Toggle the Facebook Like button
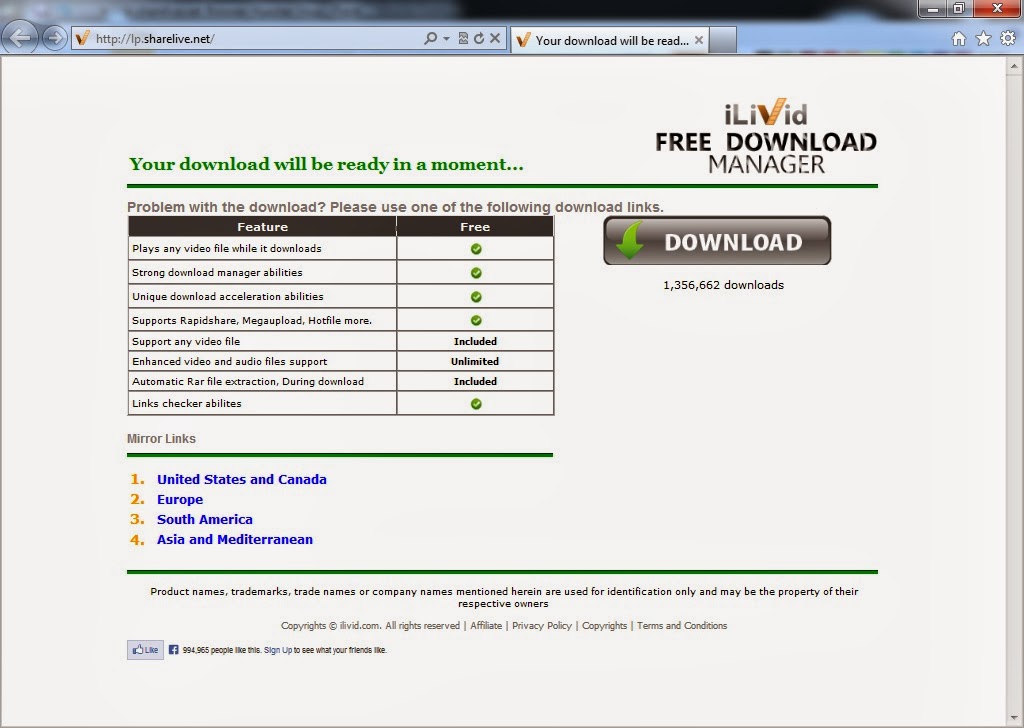This screenshot has height=728, width=1024. click(x=144, y=649)
